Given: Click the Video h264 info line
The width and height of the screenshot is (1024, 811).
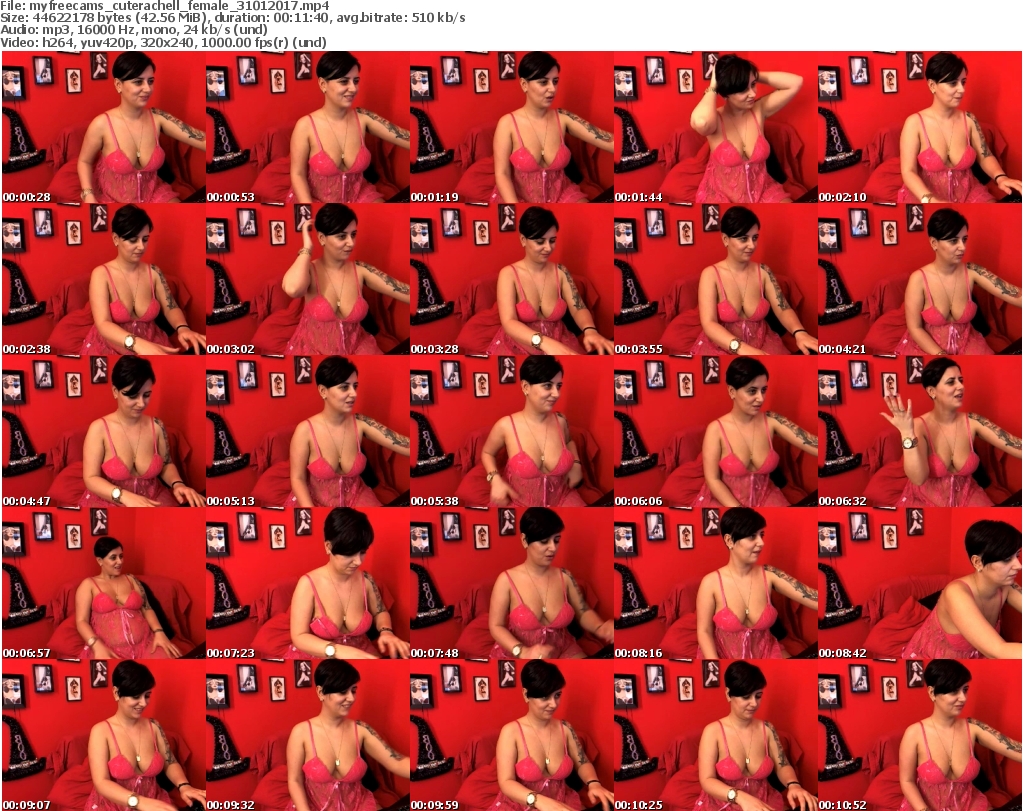Looking at the screenshot, I should (163, 43).
